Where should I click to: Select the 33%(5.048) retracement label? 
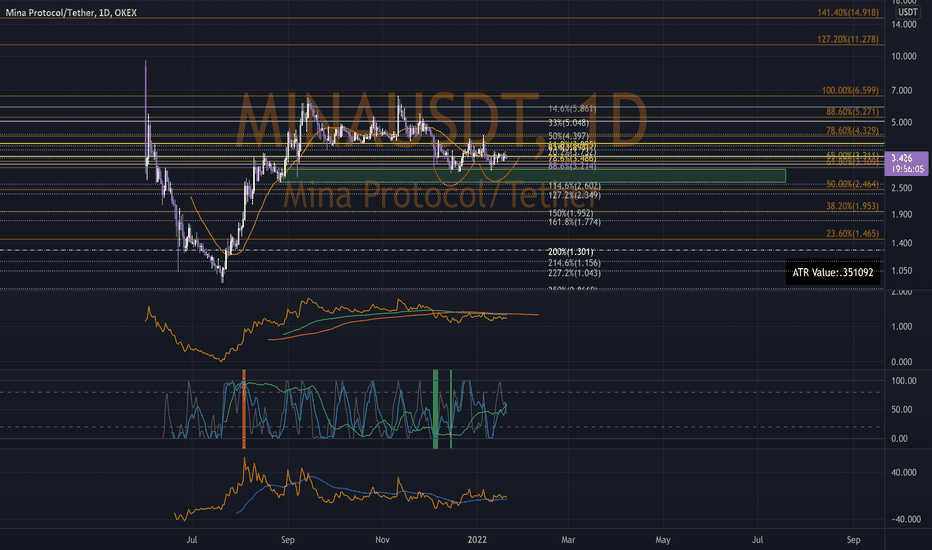pyautogui.click(x=568, y=122)
